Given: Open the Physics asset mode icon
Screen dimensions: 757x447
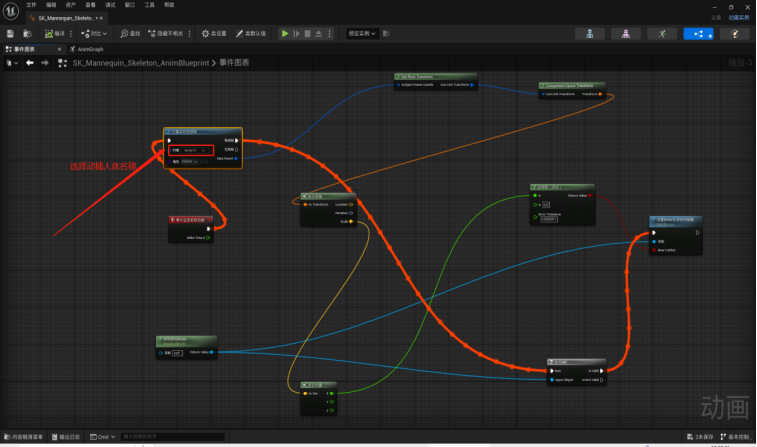Looking at the screenshot, I should pyautogui.click(x=735, y=34).
